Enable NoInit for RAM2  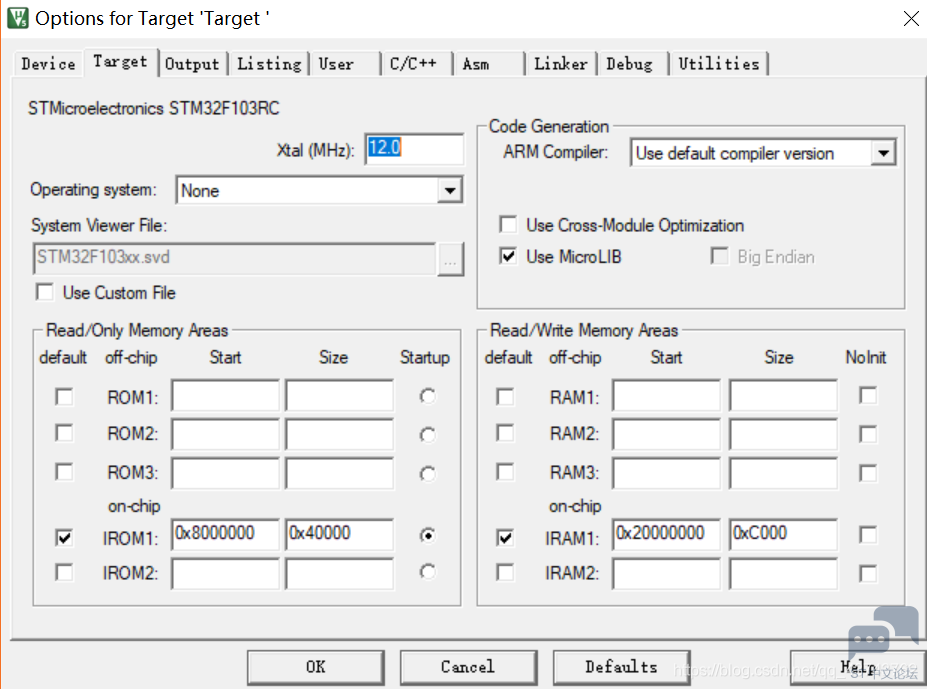[x=868, y=434]
